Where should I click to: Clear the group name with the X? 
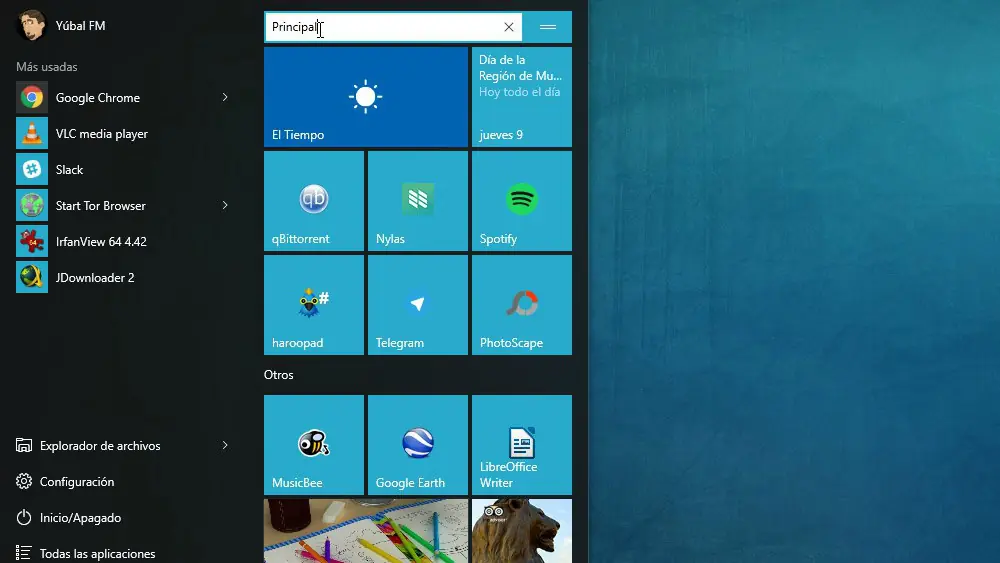coord(509,27)
